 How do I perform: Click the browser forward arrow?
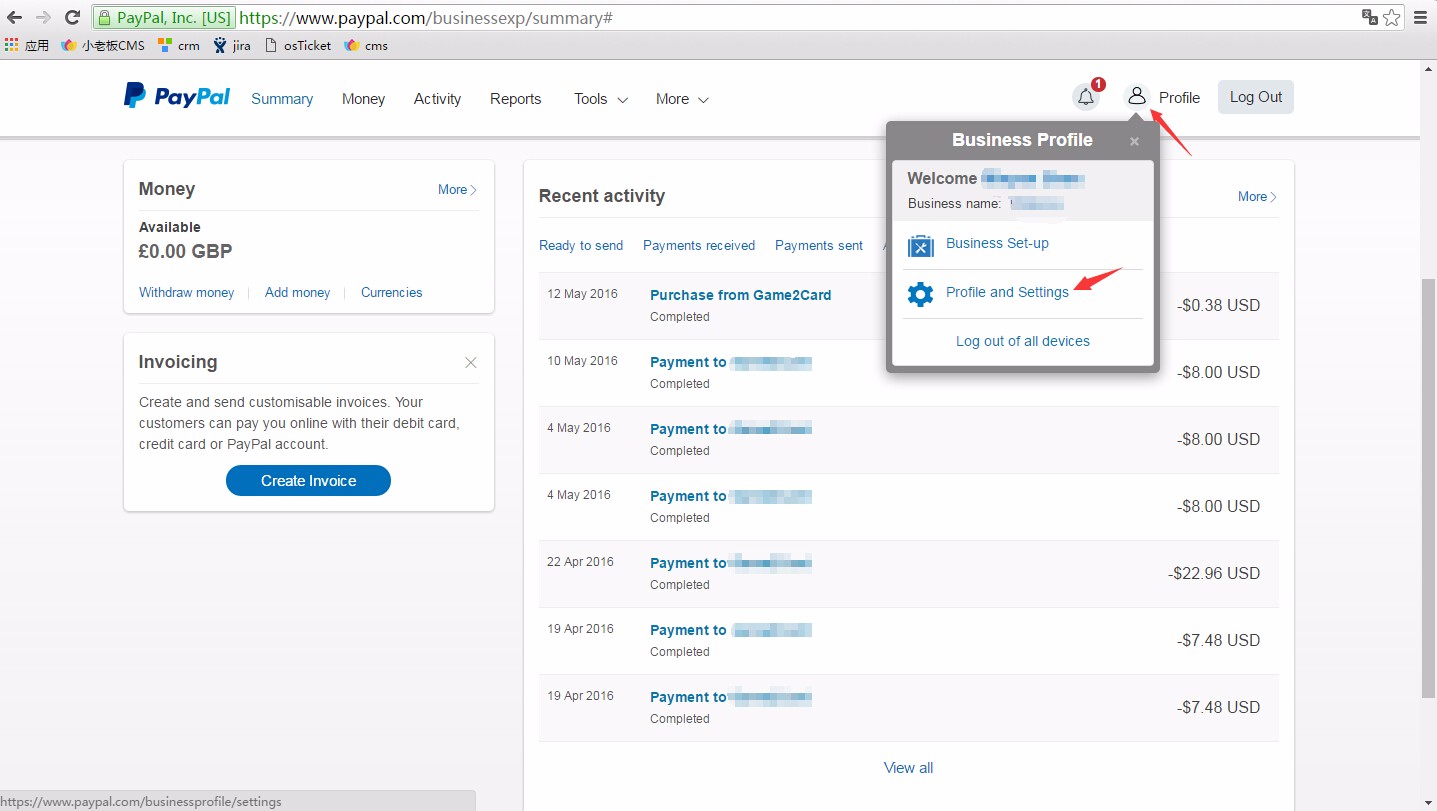tap(43, 17)
